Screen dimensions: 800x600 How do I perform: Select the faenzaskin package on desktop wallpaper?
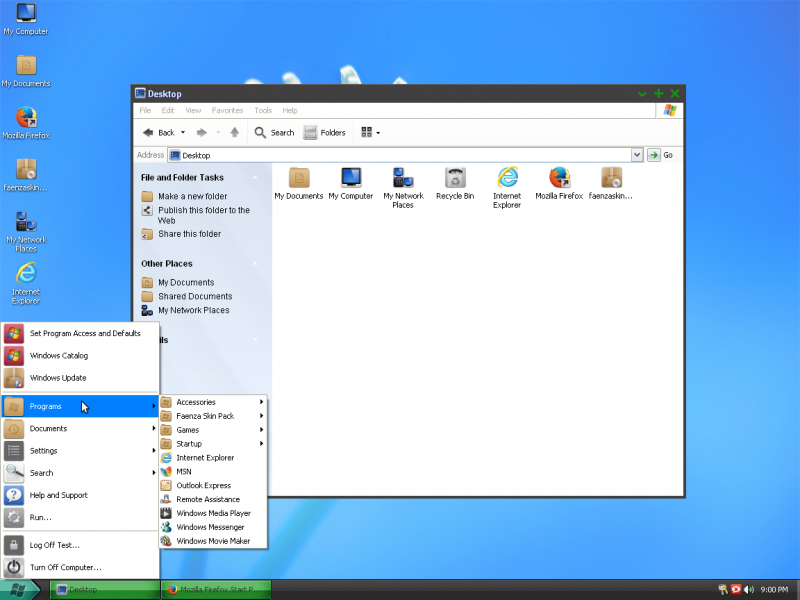[x=26, y=175]
